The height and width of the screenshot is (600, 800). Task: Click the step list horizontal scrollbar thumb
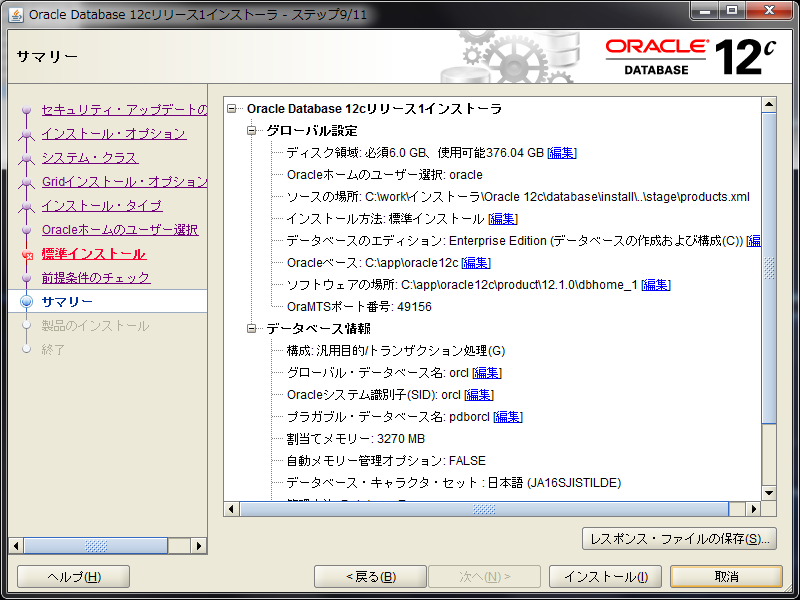pyautogui.click(x=96, y=546)
